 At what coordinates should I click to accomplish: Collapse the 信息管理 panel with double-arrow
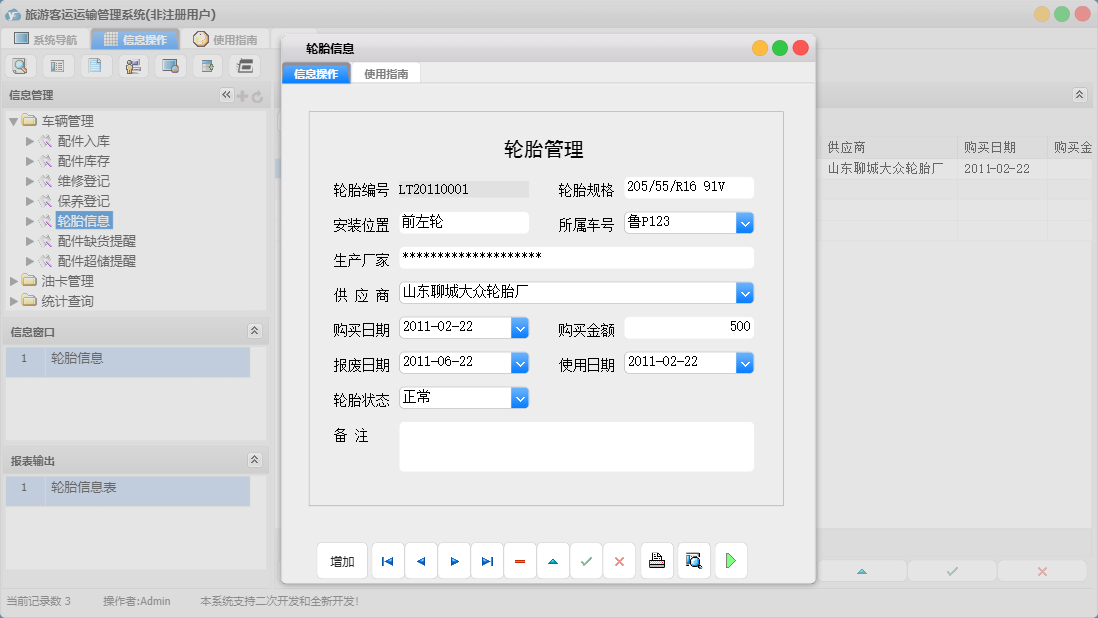click(226, 95)
